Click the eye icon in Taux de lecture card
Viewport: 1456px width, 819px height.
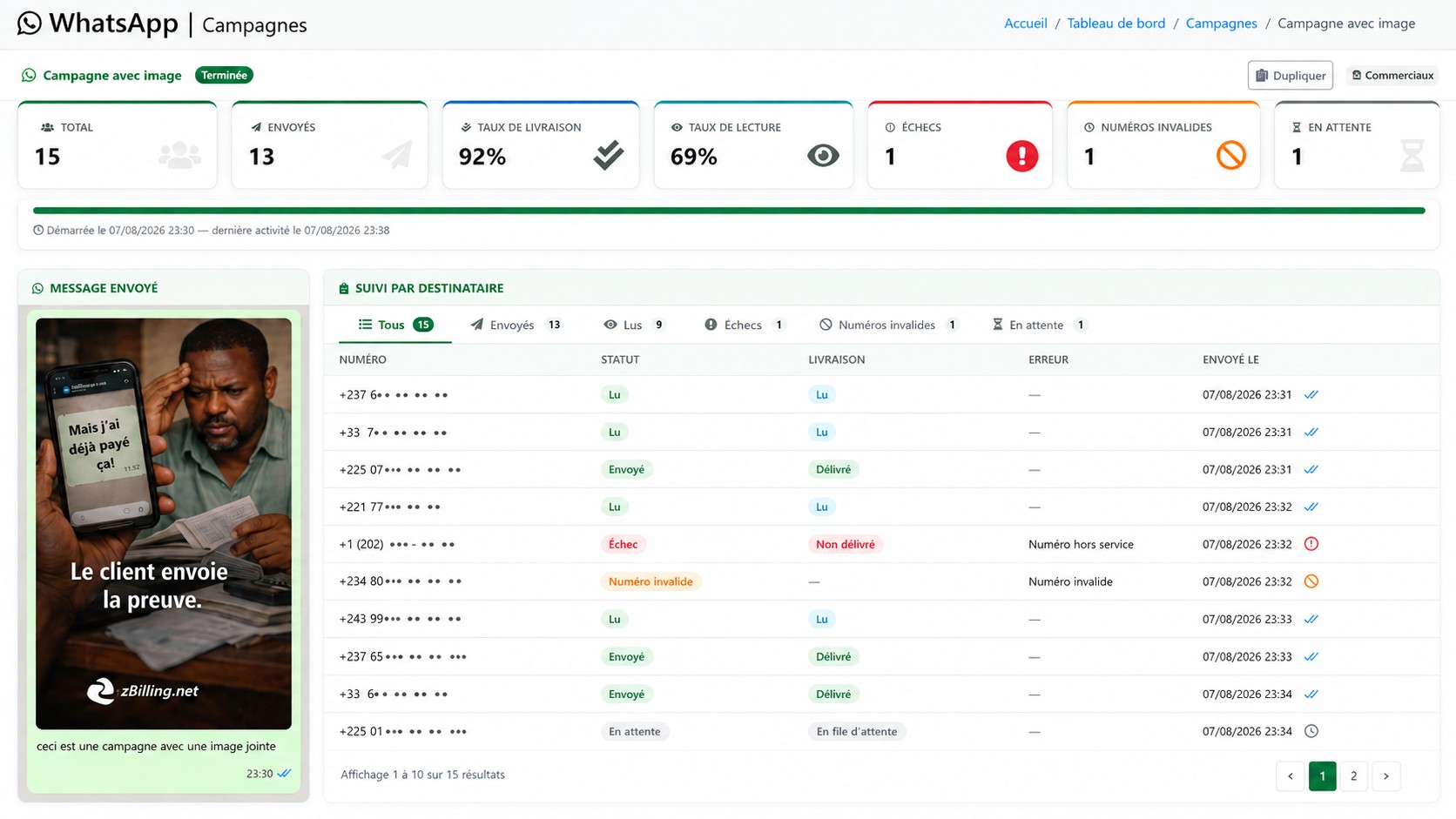(x=823, y=156)
